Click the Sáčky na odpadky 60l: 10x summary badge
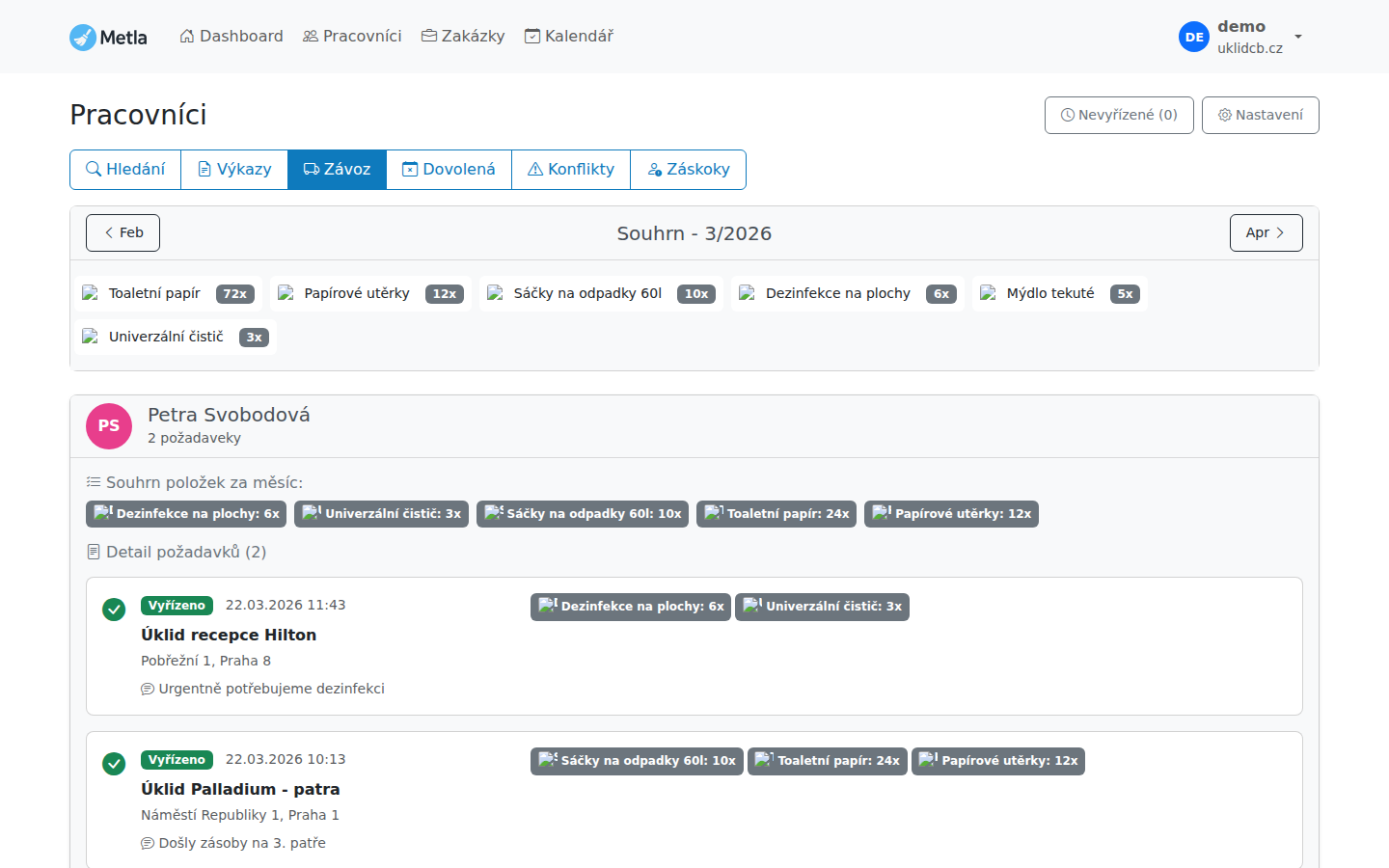This screenshot has height=868, width=1389. 583,514
